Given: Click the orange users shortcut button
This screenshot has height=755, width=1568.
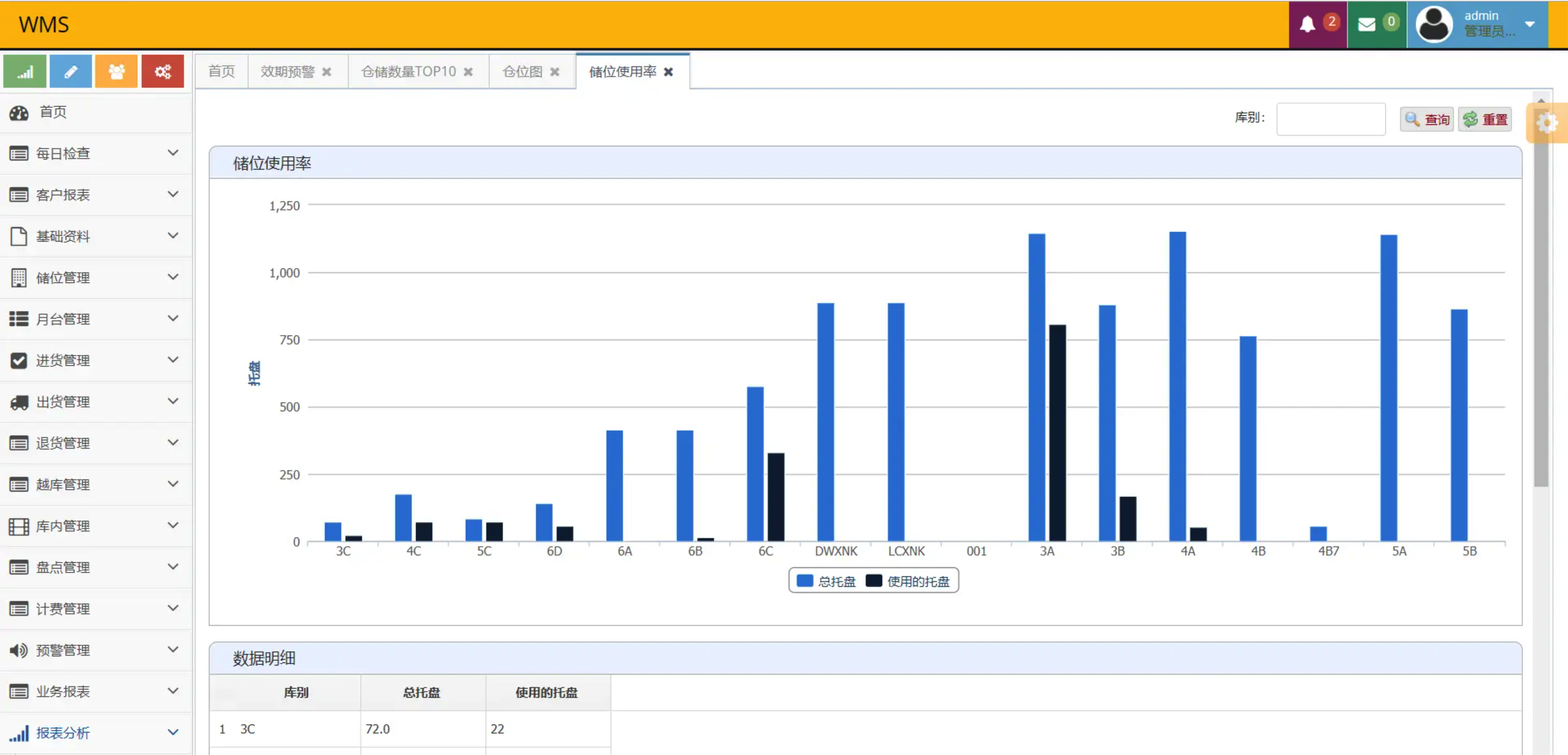Looking at the screenshot, I should [116, 72].
